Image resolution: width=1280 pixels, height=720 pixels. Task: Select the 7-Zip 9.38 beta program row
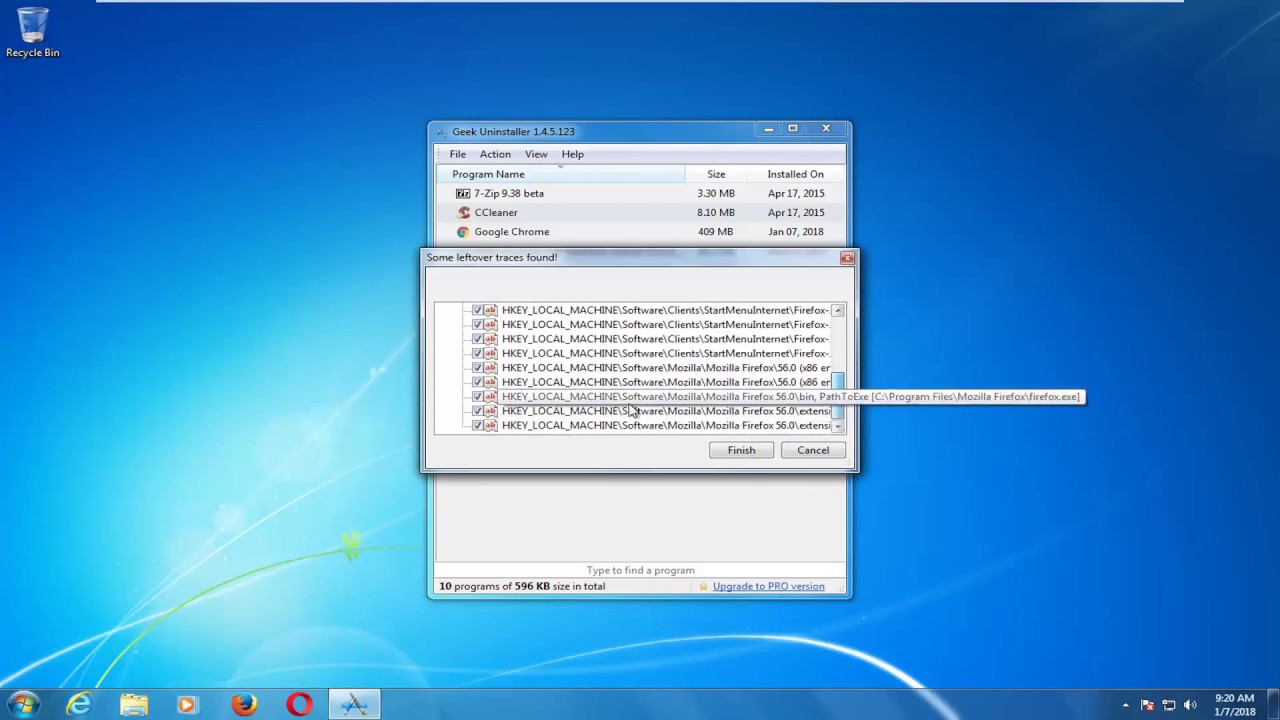[640, 193]
